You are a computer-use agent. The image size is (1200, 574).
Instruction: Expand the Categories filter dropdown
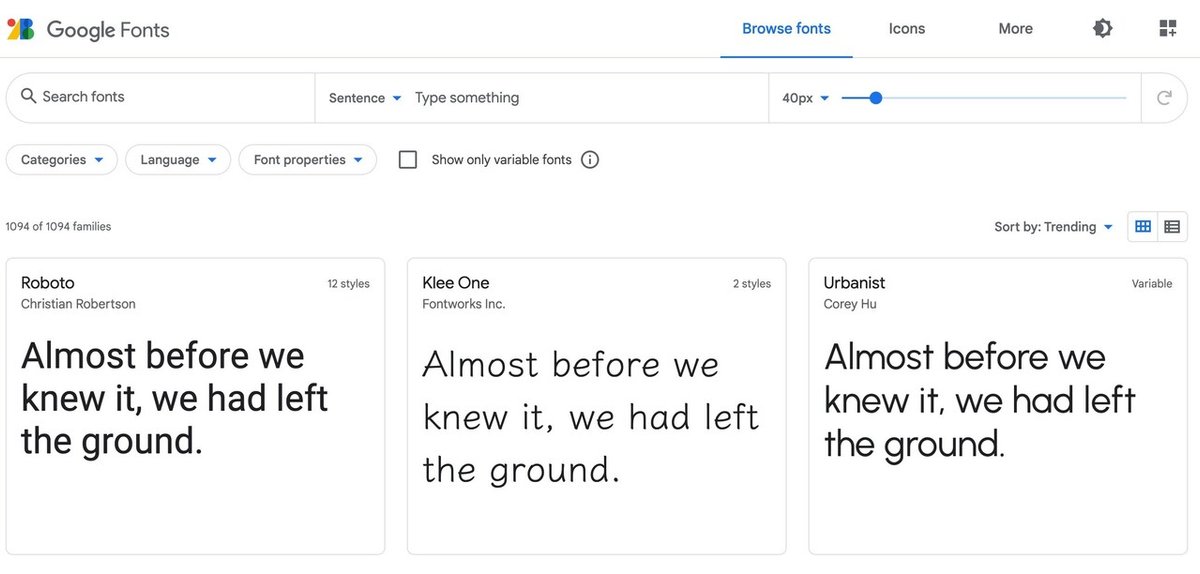coord(62,160)
